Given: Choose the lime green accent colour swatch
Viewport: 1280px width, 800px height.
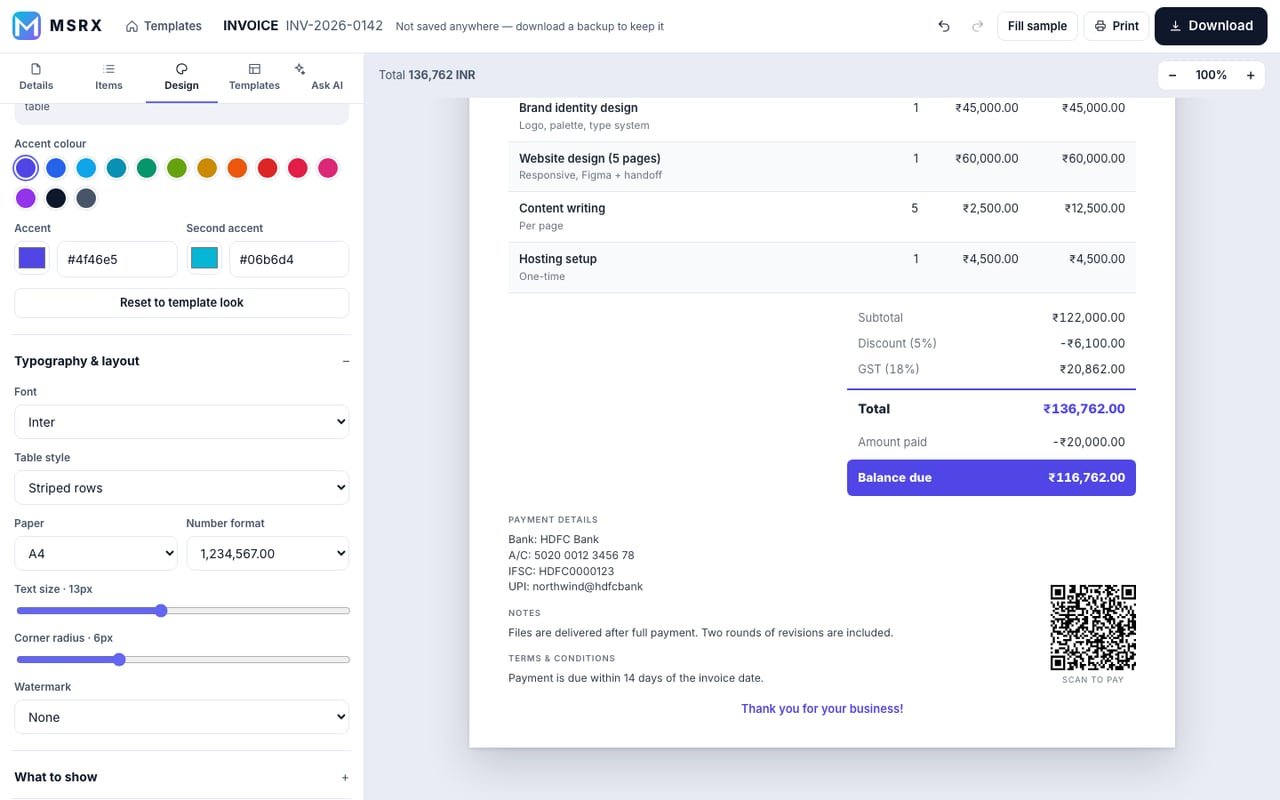Looking at the screenshot, I should 177,168.
